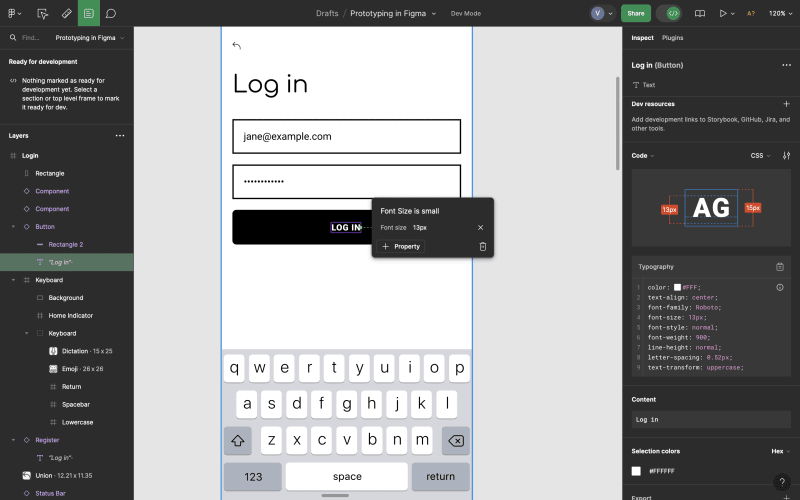Viewport: 800px width, 500px height.
Task: Delete the annotation with trash icon
Action: pos(483,246)
